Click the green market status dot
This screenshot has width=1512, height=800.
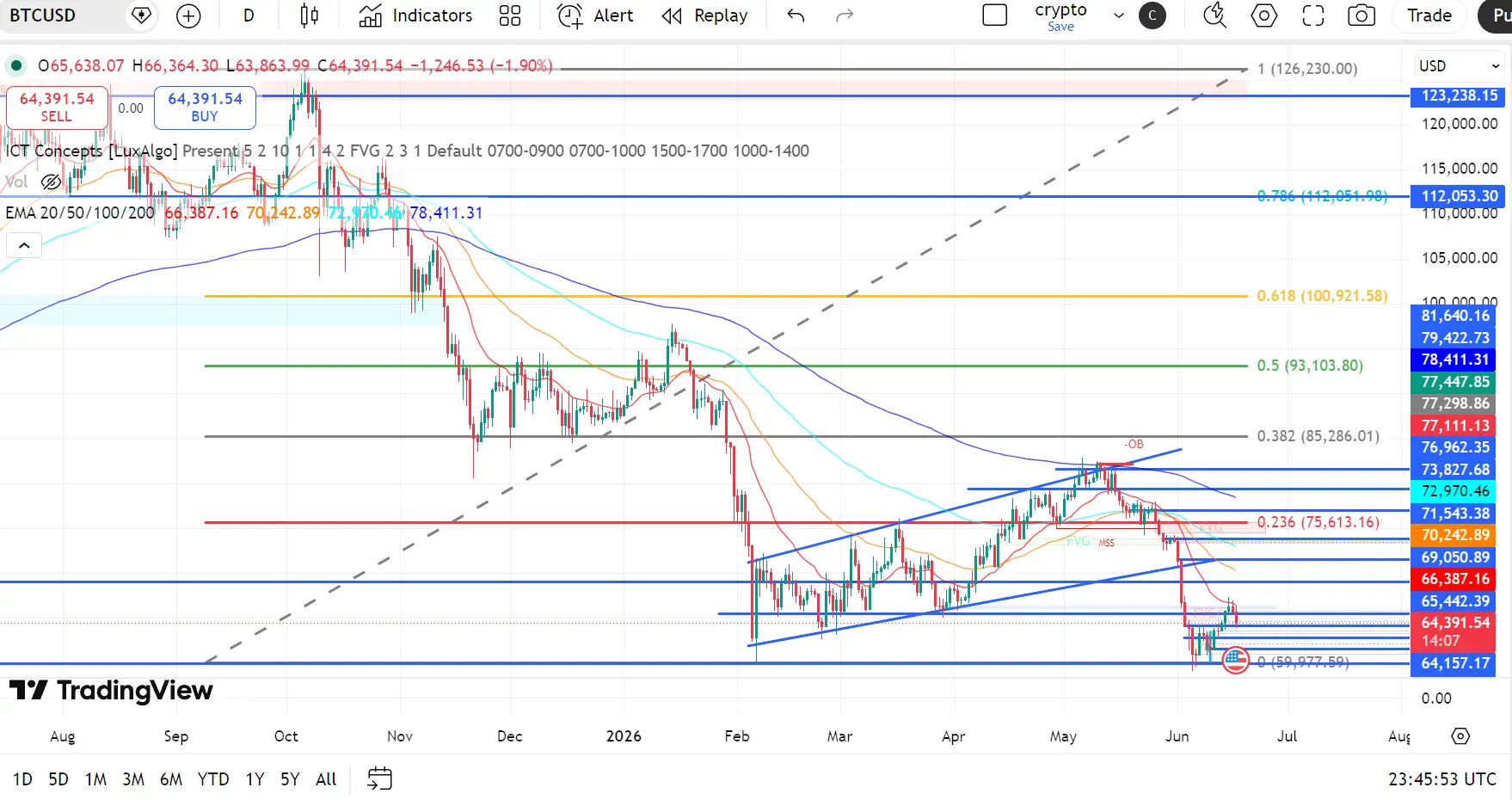pyautogui.click(x=16, y=65)
